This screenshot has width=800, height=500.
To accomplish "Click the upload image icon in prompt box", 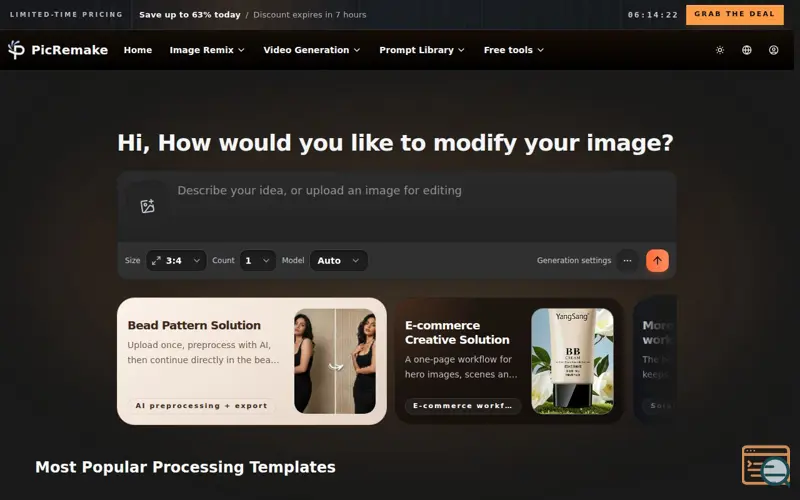I will (x=147, y=206).
